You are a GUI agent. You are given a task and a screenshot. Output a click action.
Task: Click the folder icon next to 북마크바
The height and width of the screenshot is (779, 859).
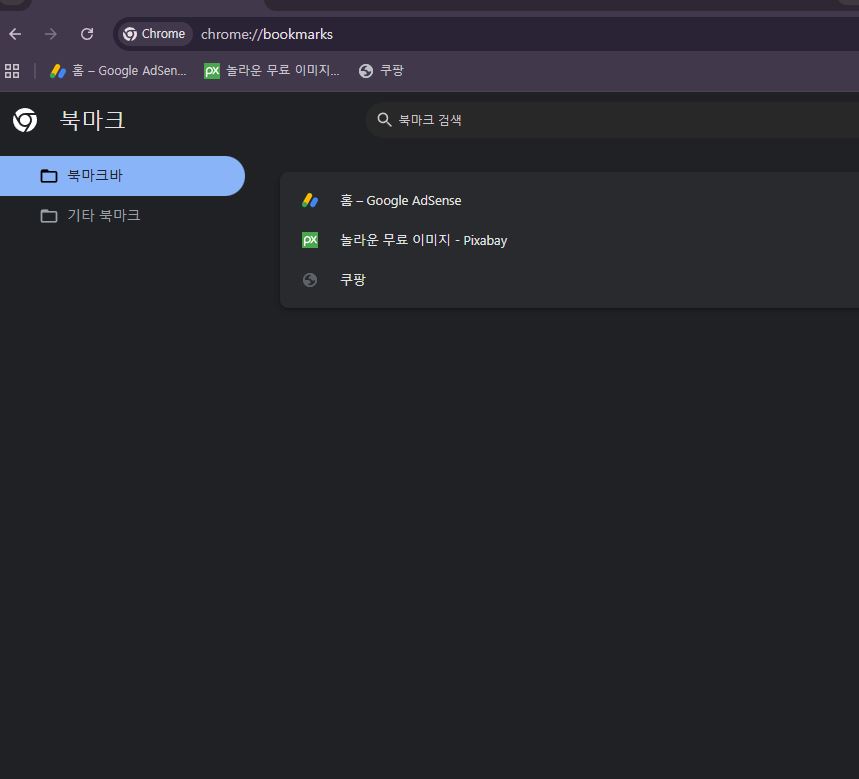[49, 176]
